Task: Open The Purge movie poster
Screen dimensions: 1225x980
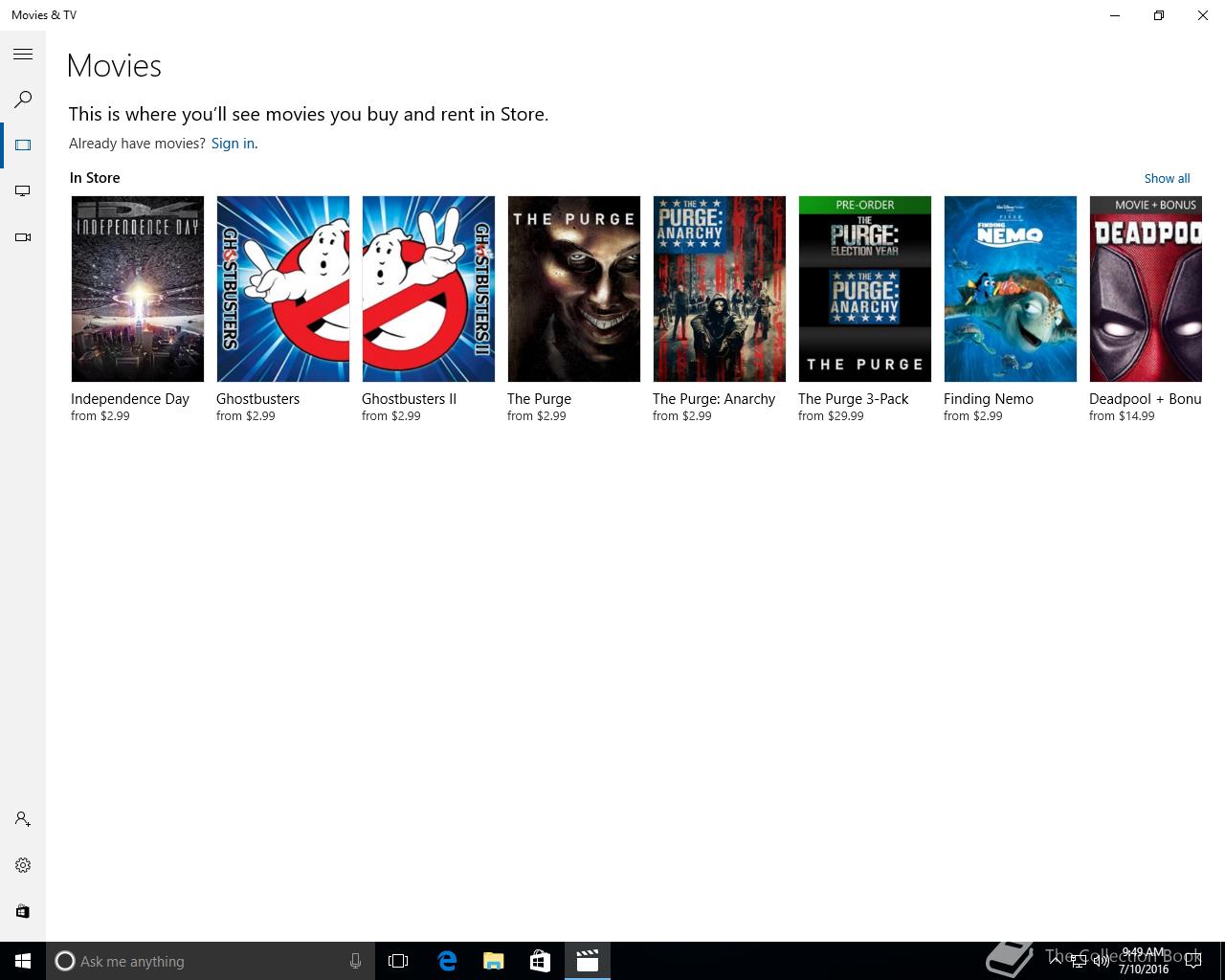Action: 574,289
